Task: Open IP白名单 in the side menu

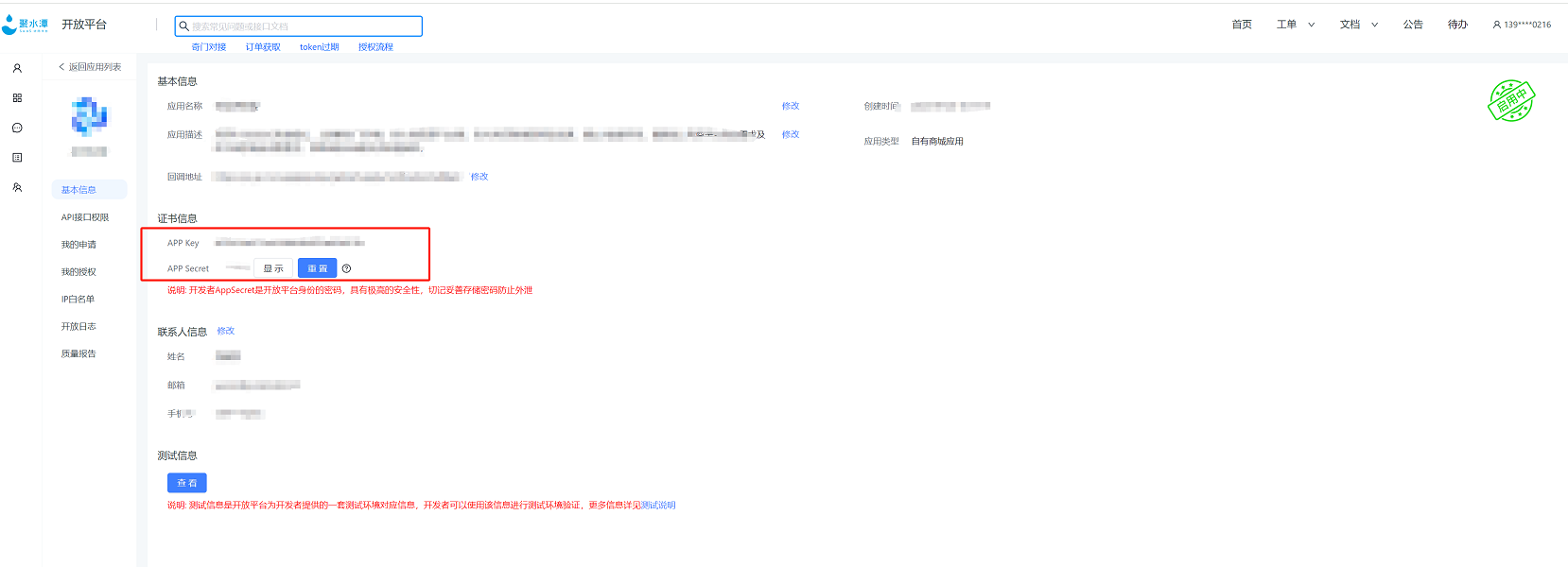Action: (x=78, y=300)
